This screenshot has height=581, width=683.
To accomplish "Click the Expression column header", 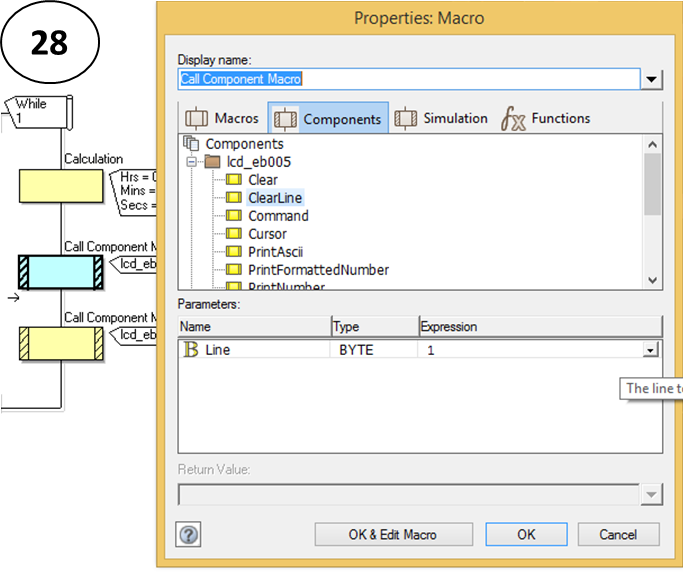I will [541, 327].
